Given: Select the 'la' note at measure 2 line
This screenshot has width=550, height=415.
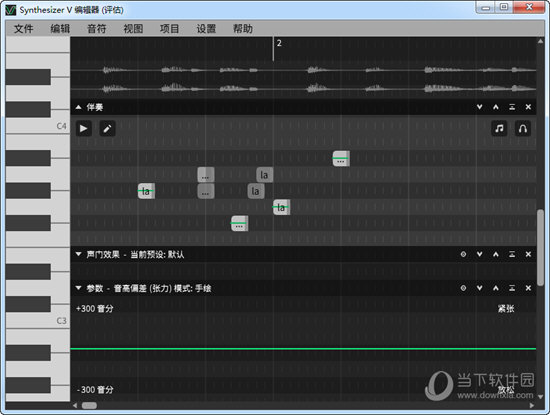Looking at the screenshot, I should point(282,207).
